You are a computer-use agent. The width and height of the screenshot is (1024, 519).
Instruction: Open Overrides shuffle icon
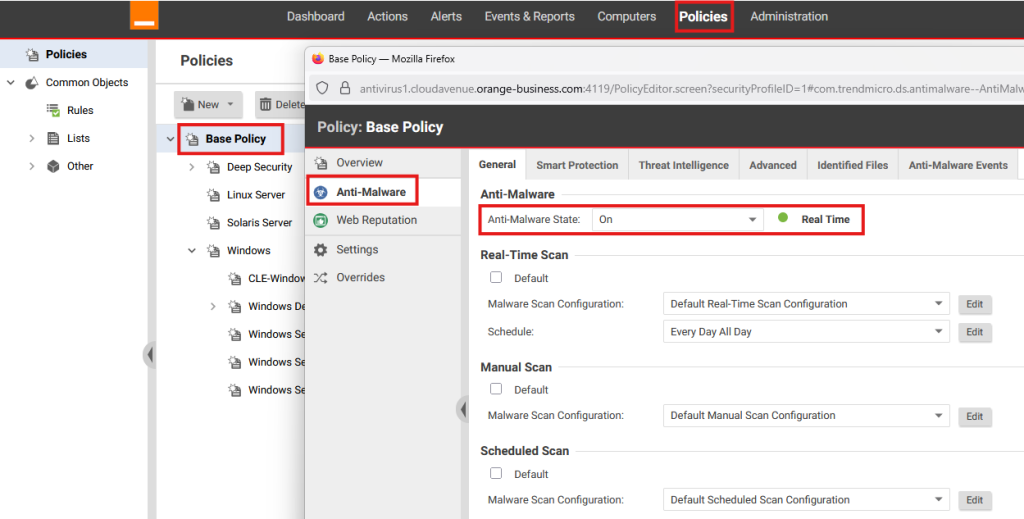[320, 278]
